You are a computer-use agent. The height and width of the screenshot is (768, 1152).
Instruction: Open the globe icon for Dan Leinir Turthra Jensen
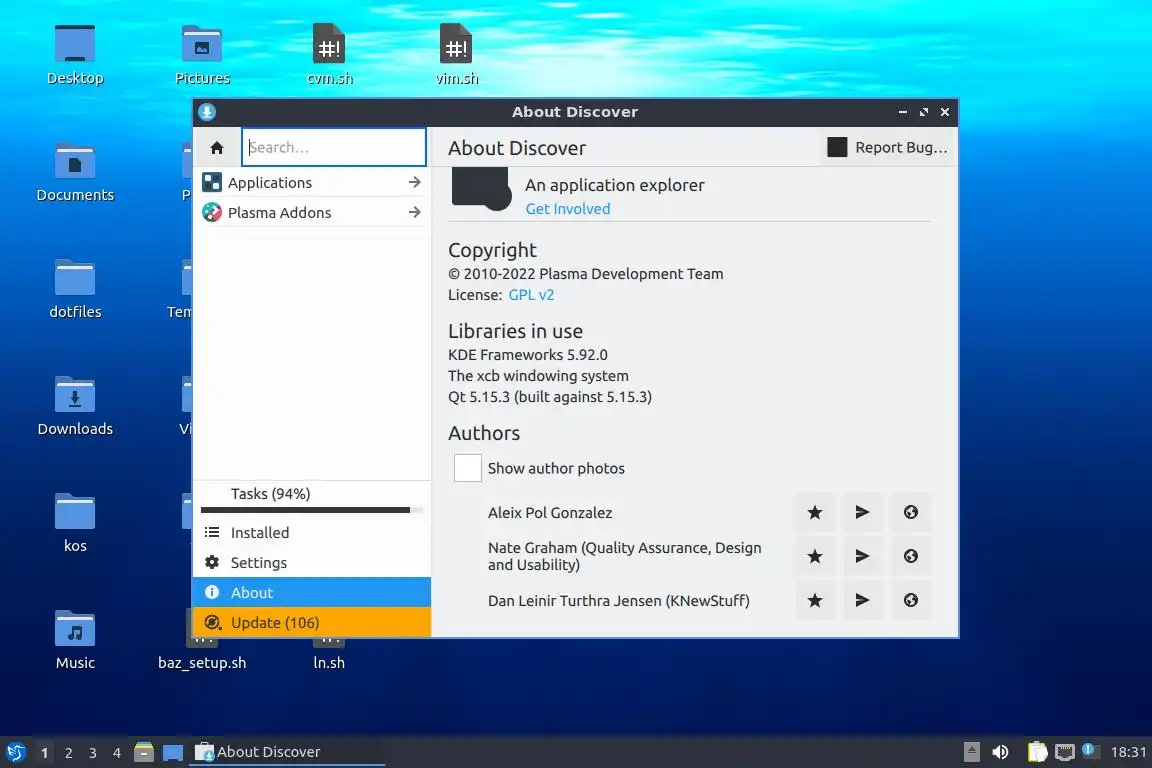(x=911, y=600)
